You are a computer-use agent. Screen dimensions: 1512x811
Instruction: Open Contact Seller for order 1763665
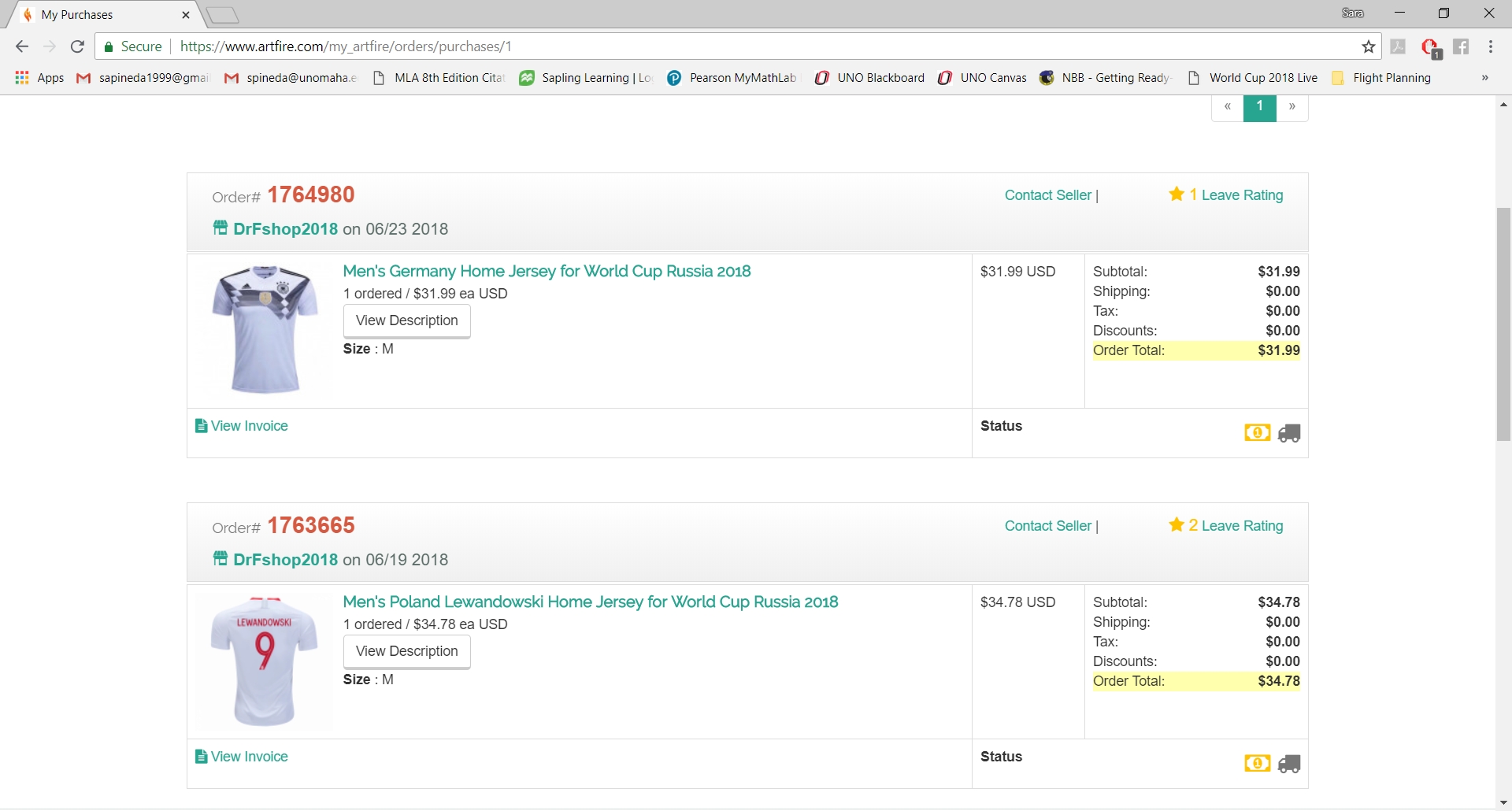pyautogui.click(x=1046, y=526)
